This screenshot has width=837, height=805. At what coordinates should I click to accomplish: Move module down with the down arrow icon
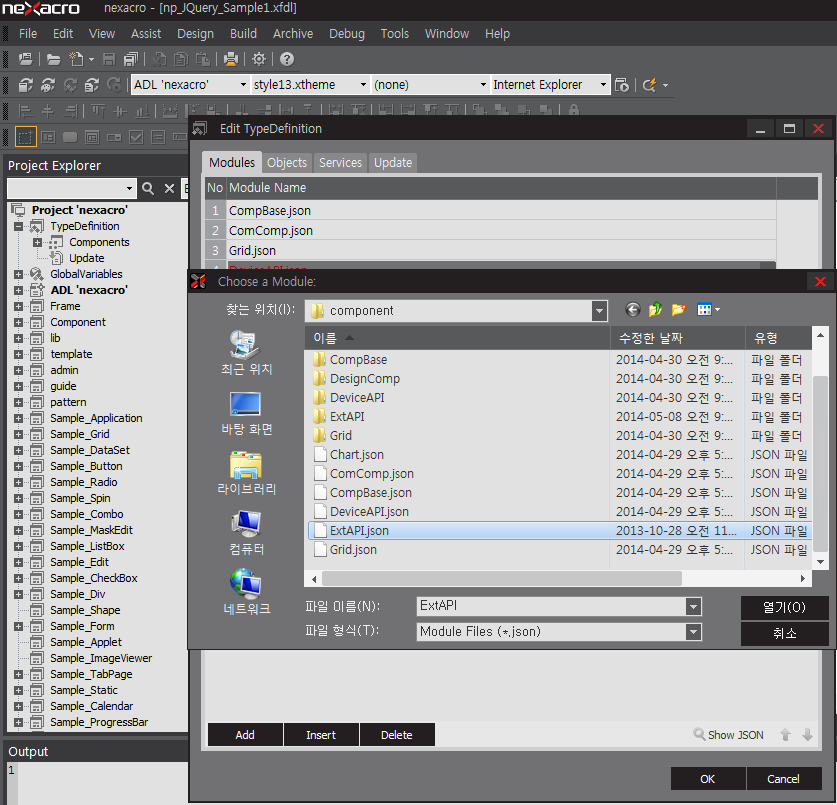pos(808,735)
